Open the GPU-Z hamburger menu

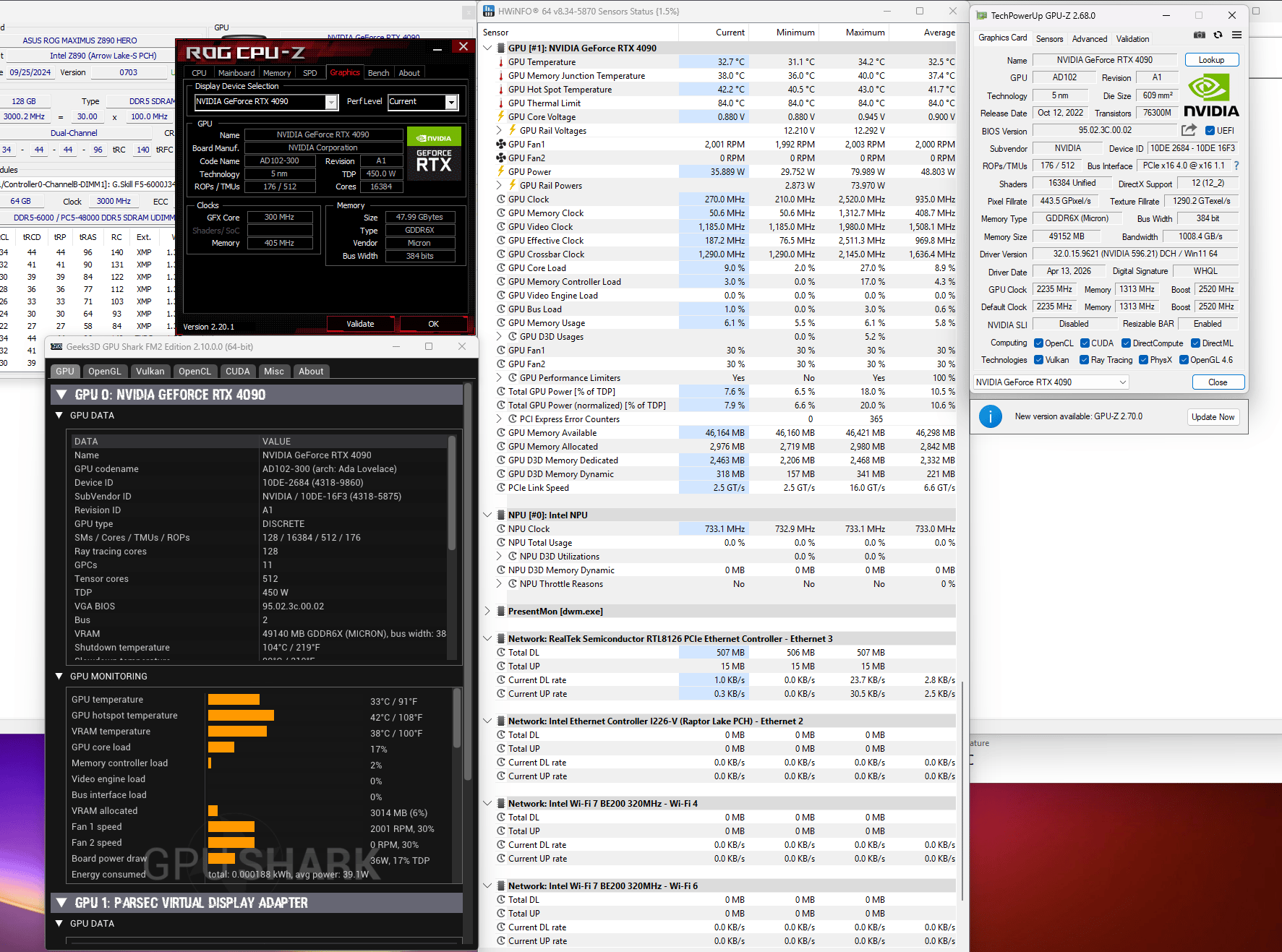(1236, 35)
